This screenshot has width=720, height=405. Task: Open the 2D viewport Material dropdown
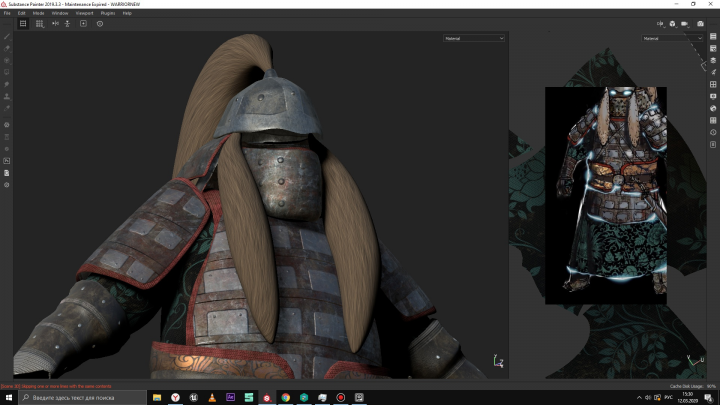pyautogui.click(x=673, y=38)
